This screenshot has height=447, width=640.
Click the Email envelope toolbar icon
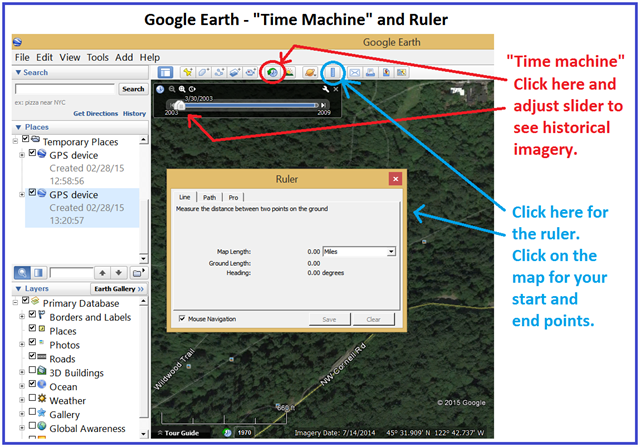click(x=354, y=73)
